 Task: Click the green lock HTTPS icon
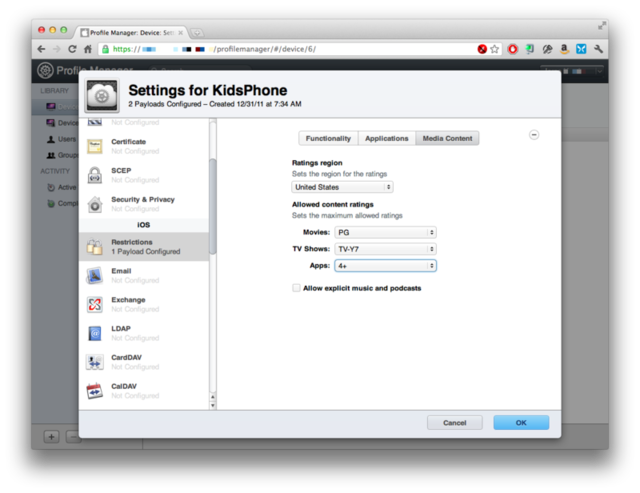tap(105, 49)
